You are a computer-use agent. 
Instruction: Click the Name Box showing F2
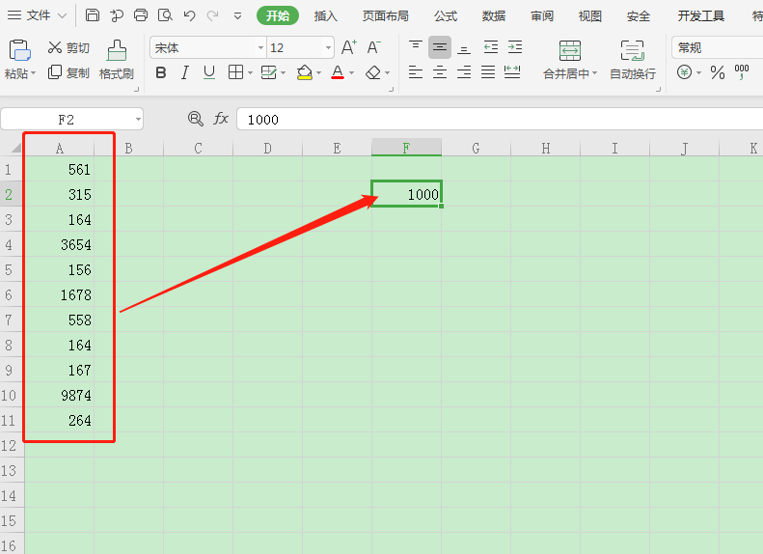click(72, 119)
